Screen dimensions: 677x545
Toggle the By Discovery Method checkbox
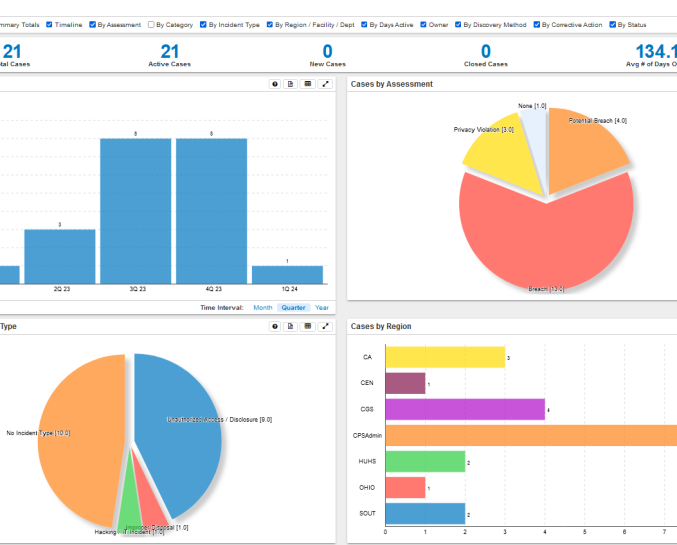tap(458, 24)
